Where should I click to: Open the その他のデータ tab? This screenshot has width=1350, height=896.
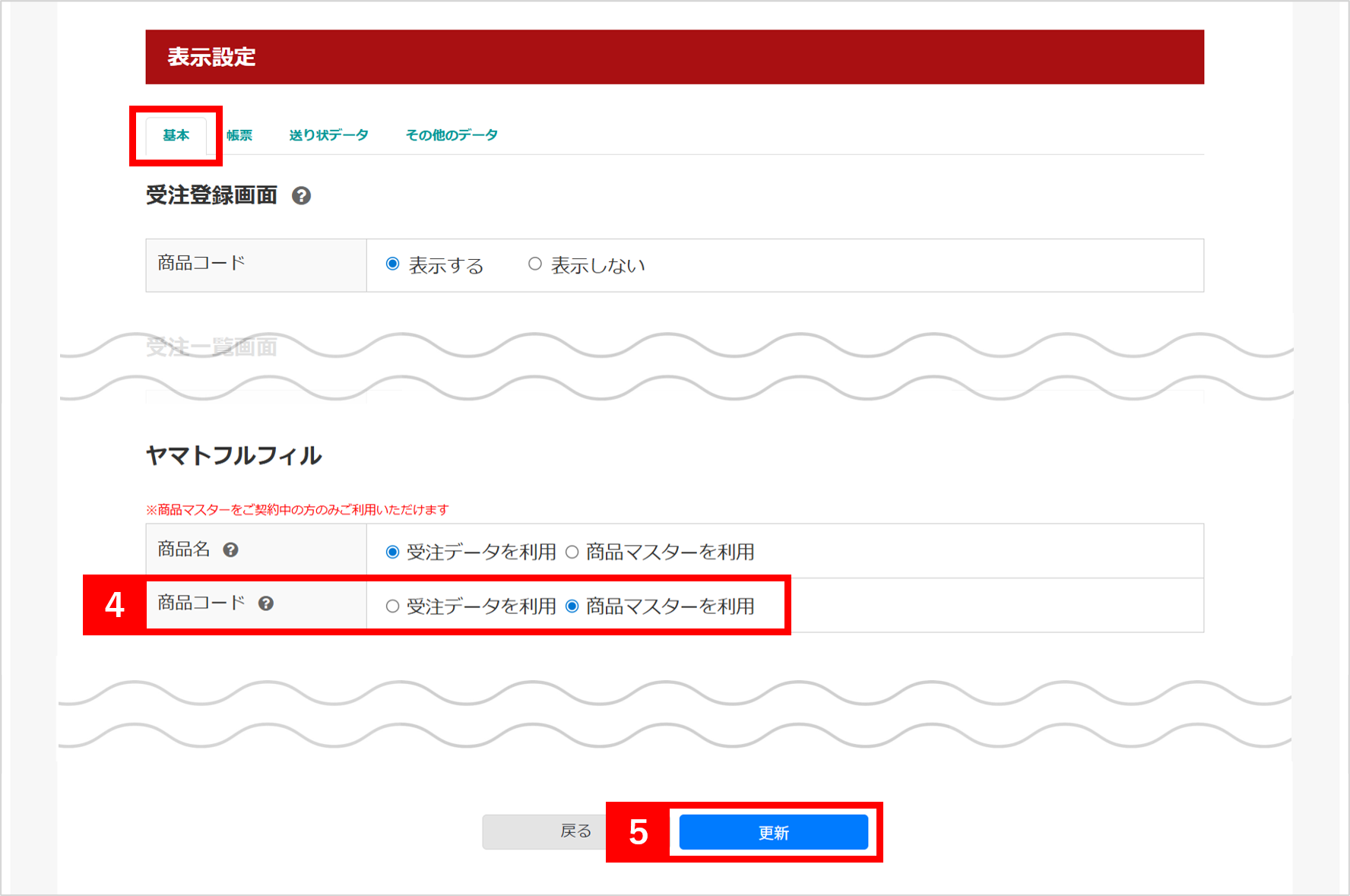point(452,135)
